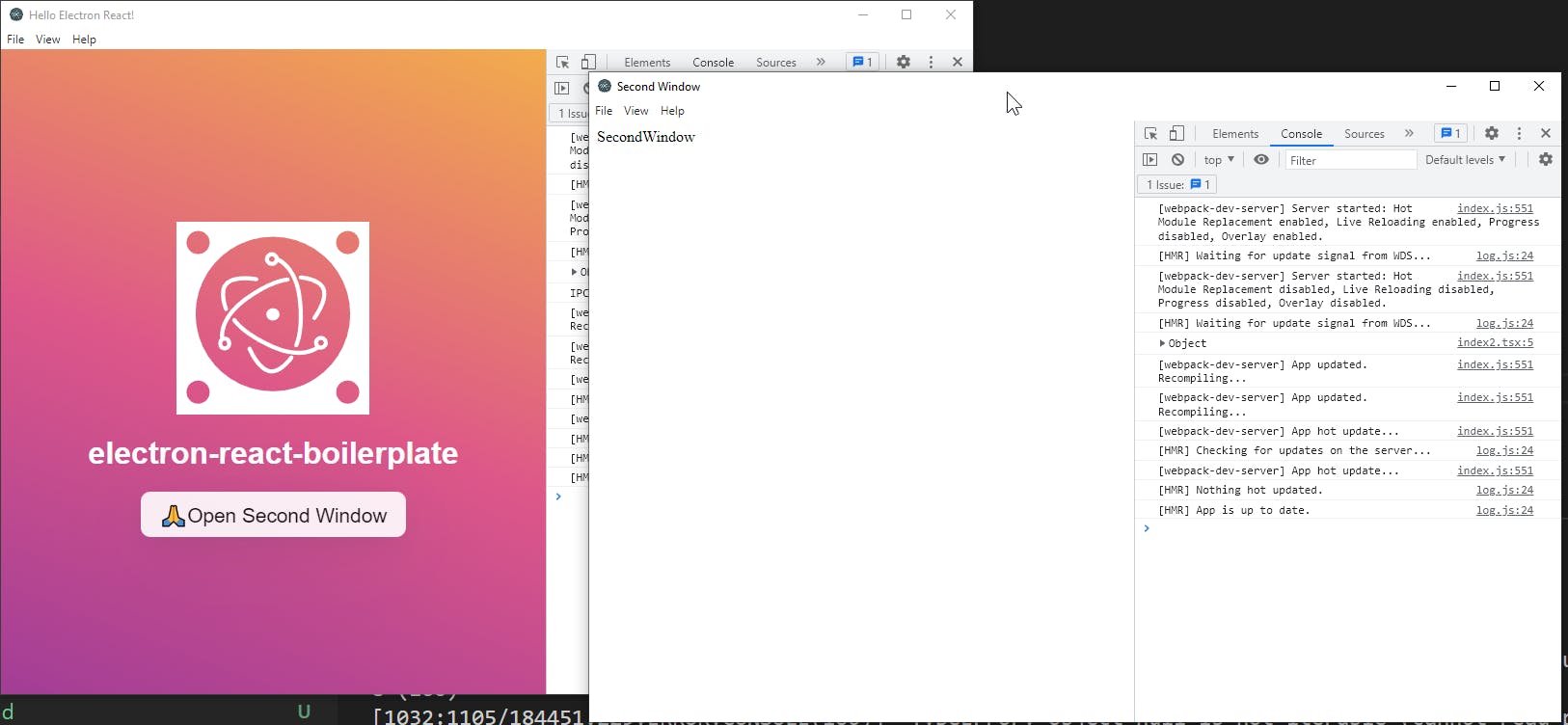Click Open Second Window button
The width and height of the screenshot is (1568, 725).
pyautogui.click(x=273, y=515)
